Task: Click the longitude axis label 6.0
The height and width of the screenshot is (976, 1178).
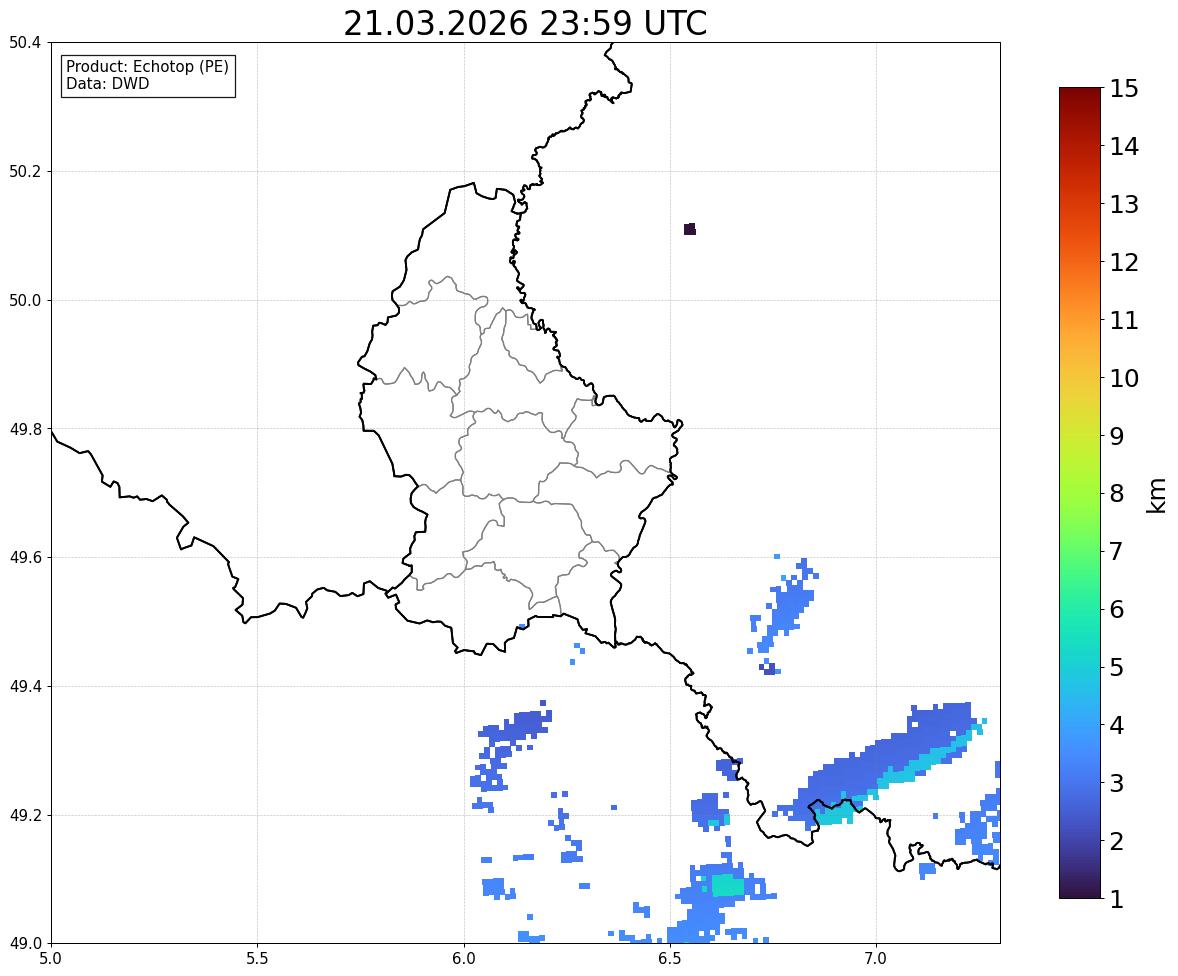Action: [464, 959]
